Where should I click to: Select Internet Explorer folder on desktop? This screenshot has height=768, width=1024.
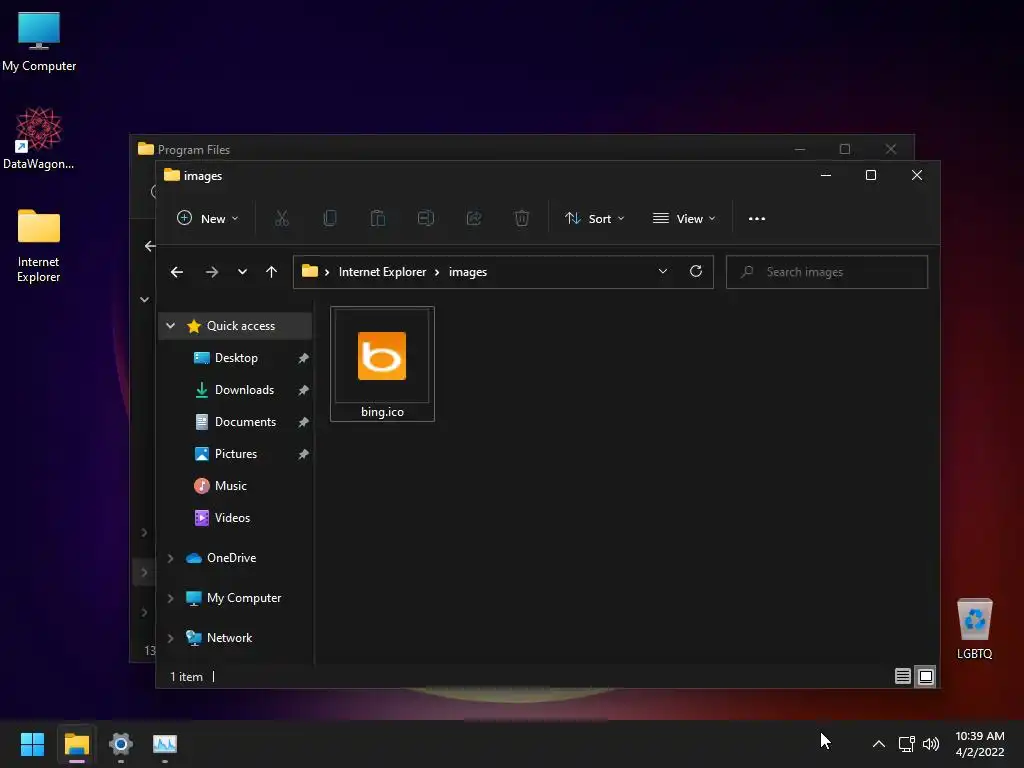click(x=39, y=246)
